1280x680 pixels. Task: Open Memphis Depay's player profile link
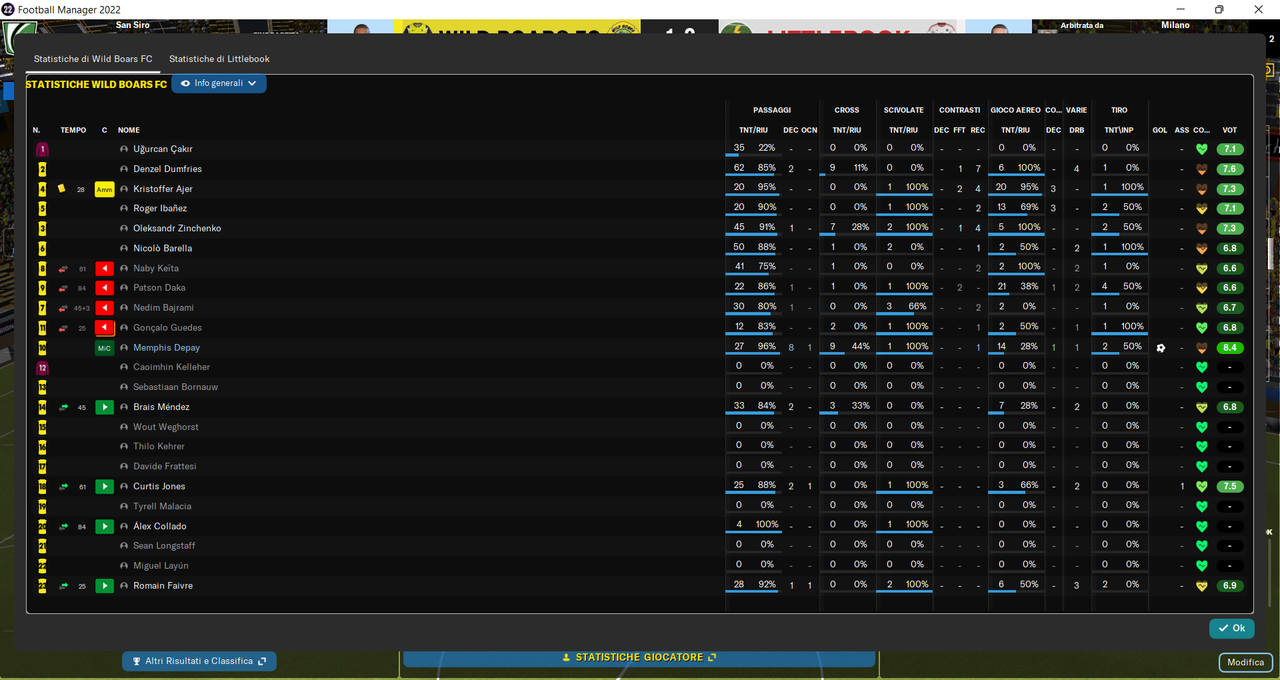click(x=167, y=348)
